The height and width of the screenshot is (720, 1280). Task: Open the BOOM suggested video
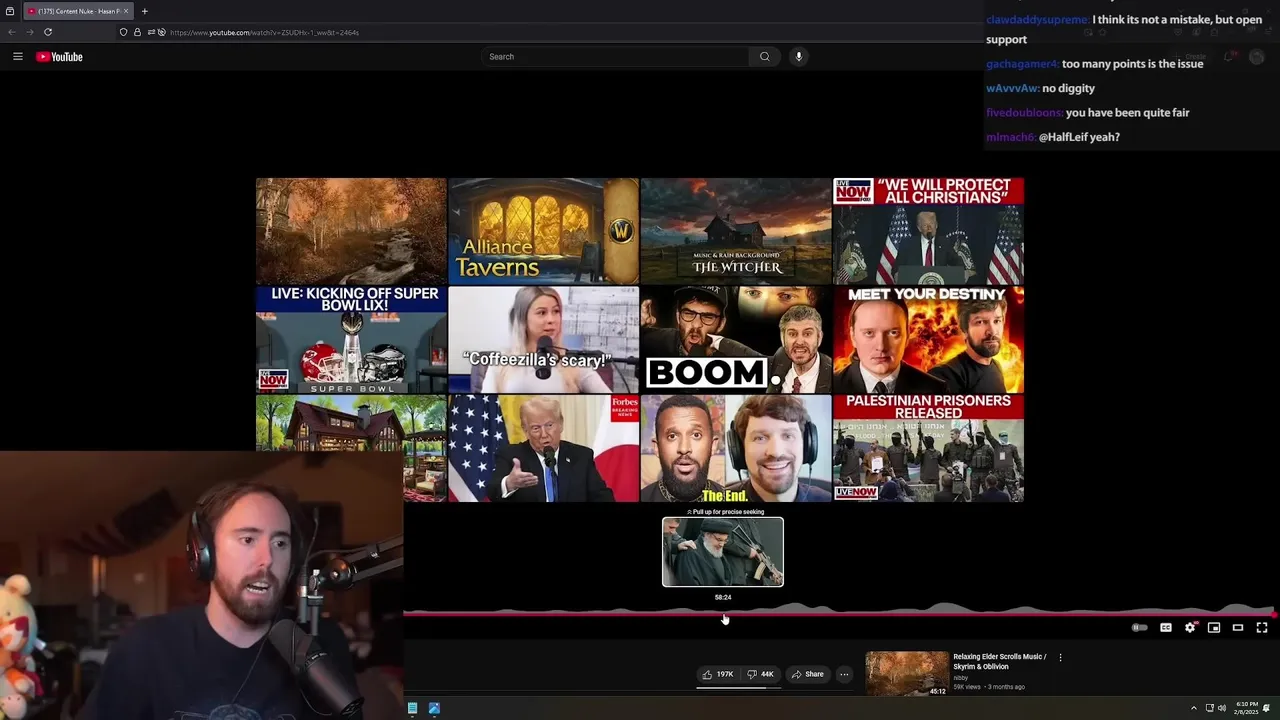[x=736, y=339]
